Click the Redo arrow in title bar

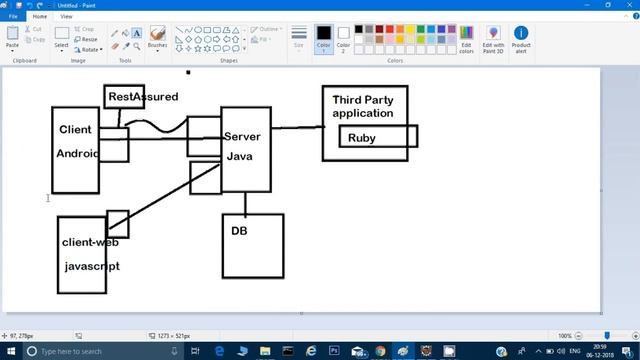pyautogui.click(x=40, y=5)
